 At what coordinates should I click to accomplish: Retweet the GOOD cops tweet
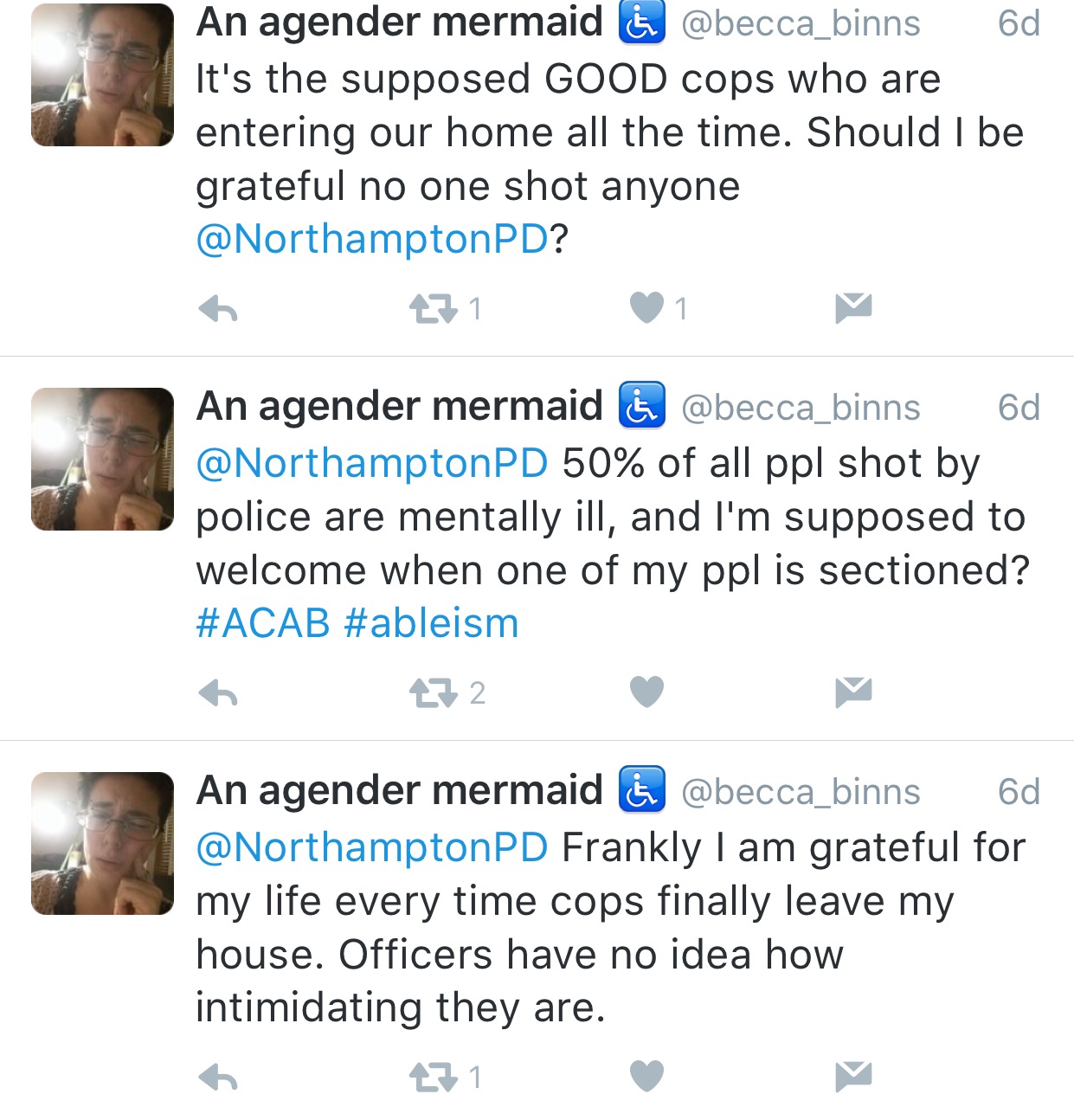coord(433,309)
